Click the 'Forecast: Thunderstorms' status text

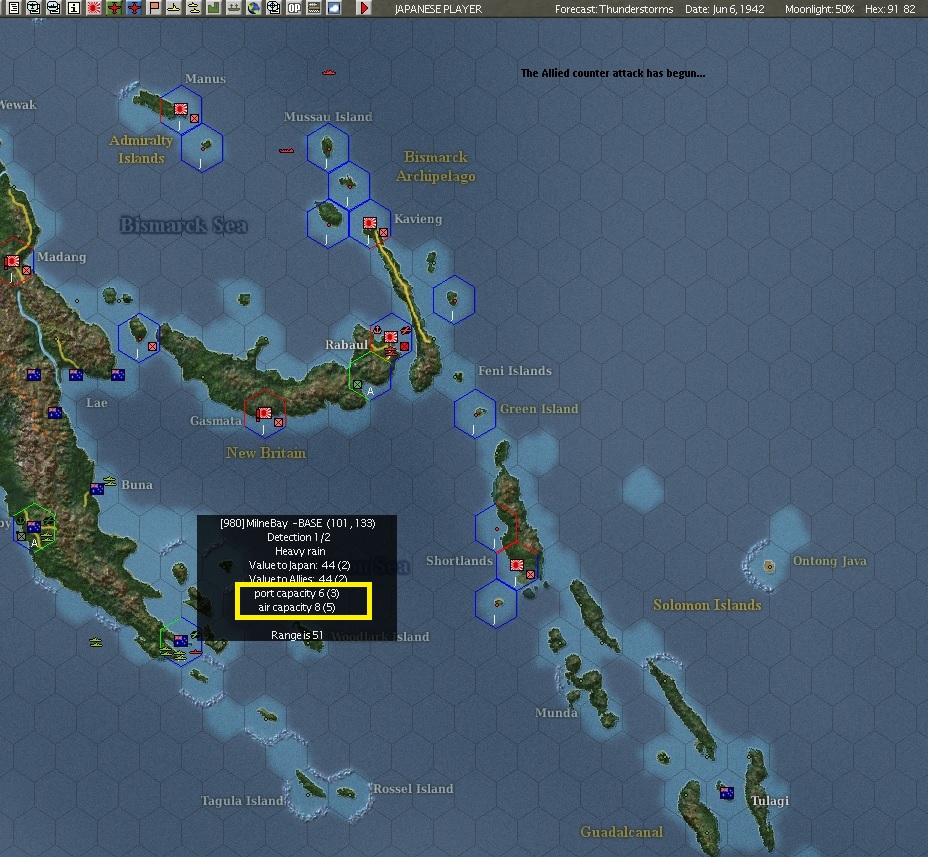(x=614, y=9)
